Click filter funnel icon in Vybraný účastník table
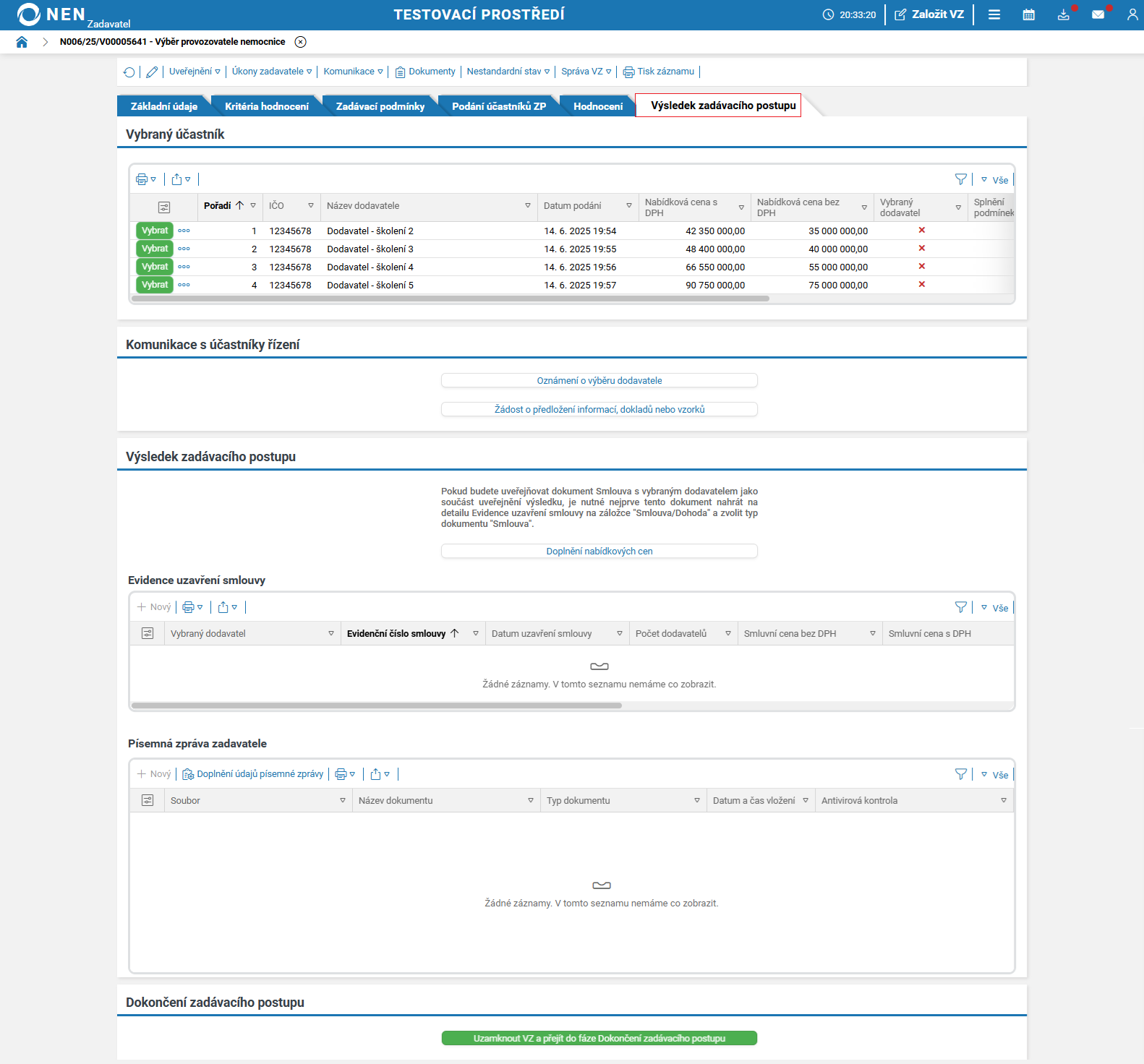1144x1064 pixels. point(960,179)
